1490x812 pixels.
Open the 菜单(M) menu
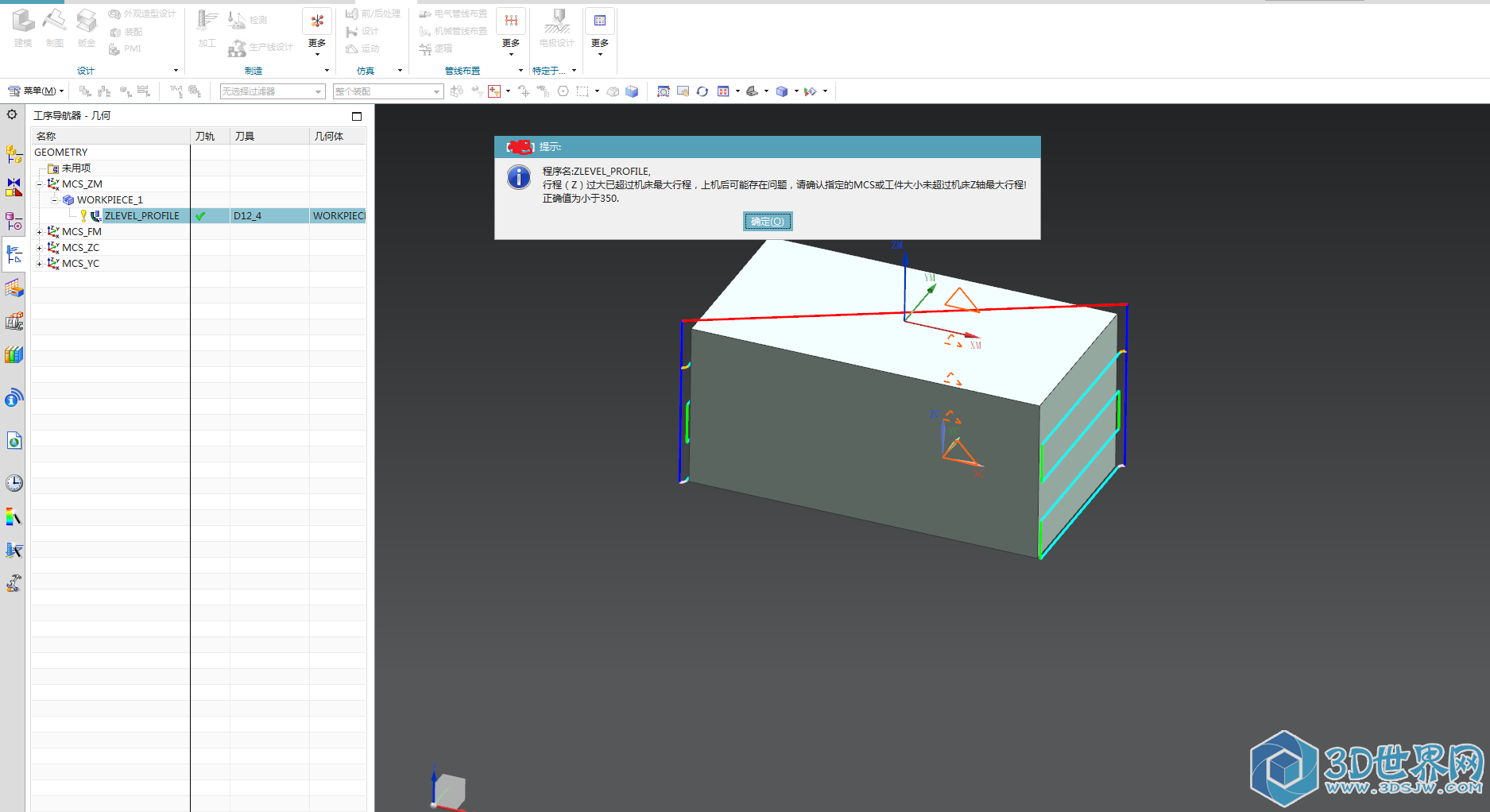(x=36, y=91)
